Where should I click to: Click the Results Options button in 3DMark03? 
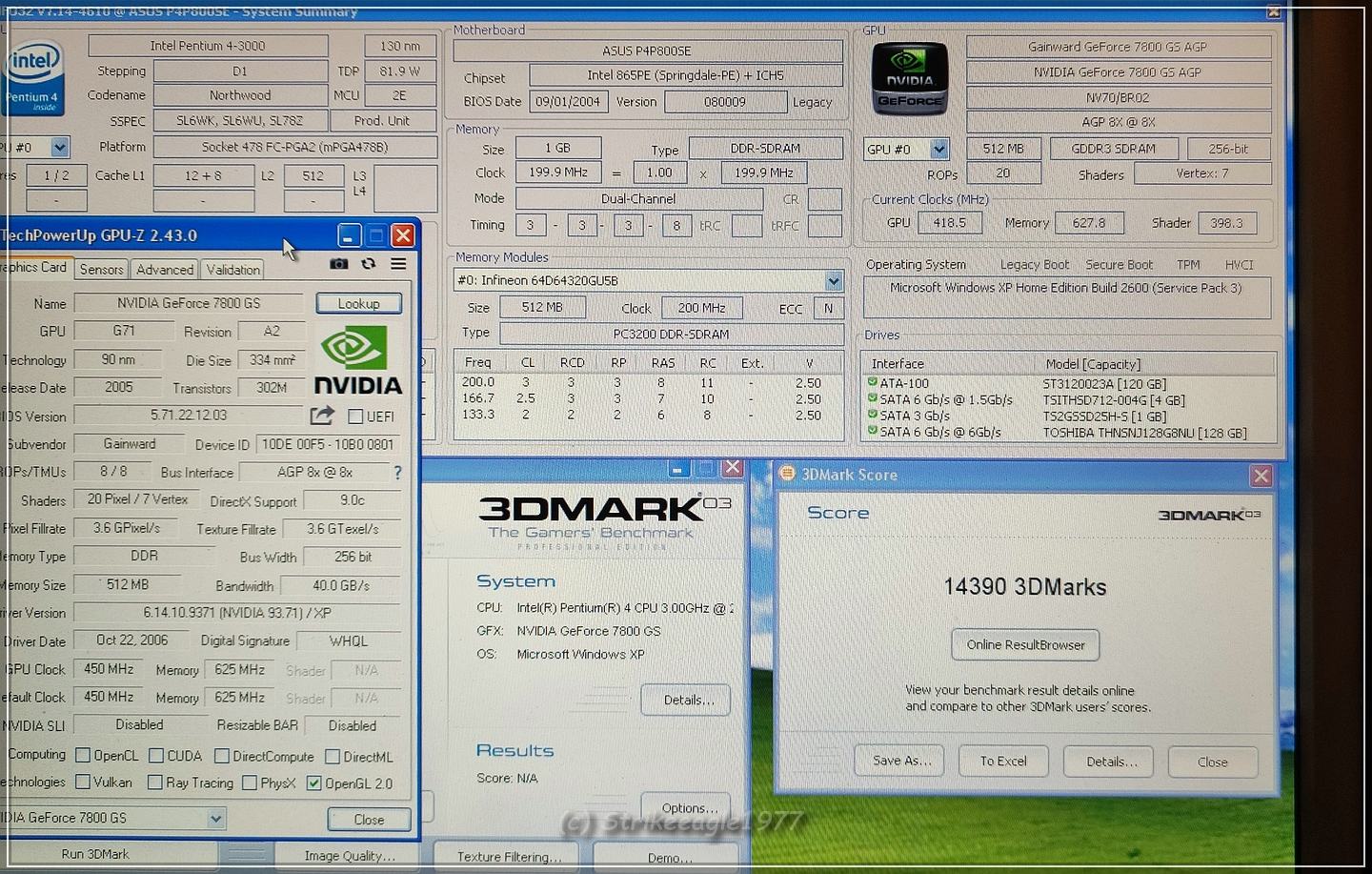(x=686, y=806)
